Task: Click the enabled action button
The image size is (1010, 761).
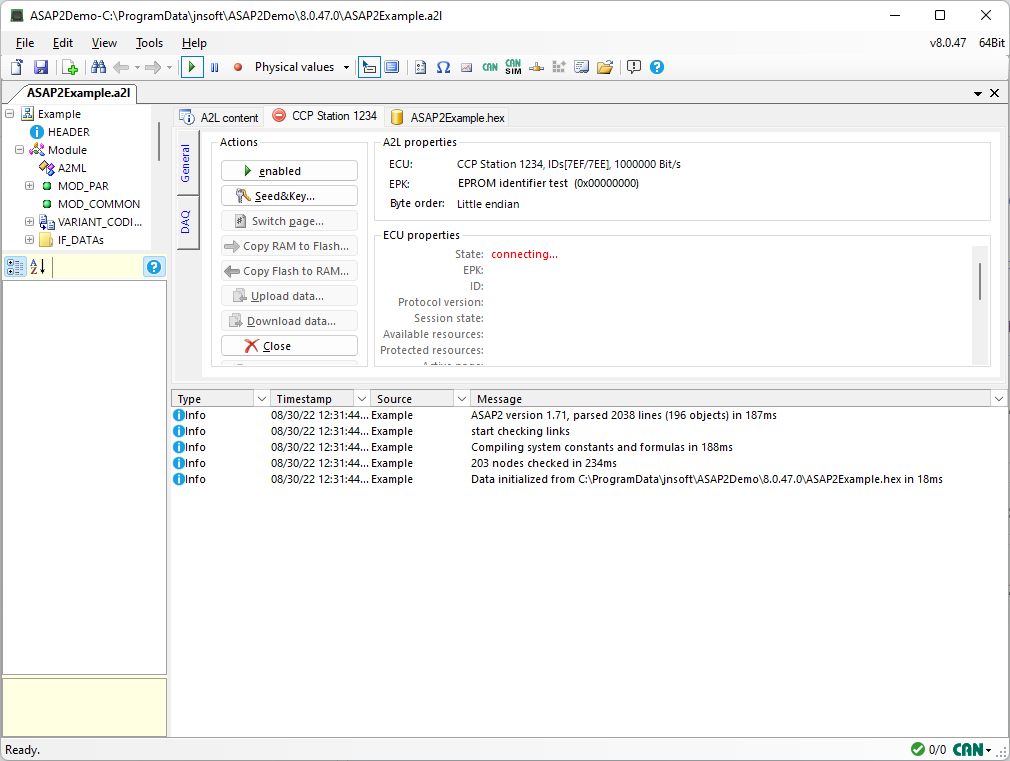Action: pos(289,171)
